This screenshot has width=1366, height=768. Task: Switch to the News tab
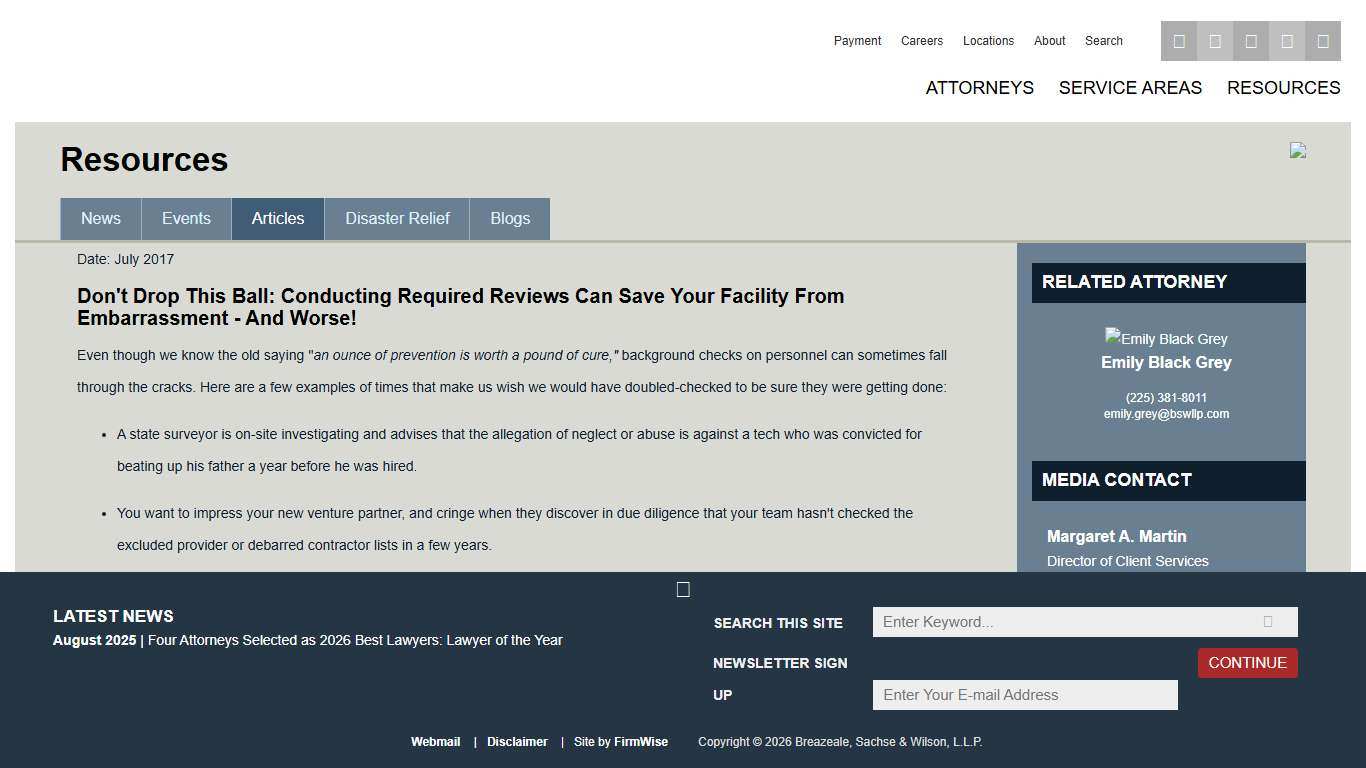(x=100, y=218)
